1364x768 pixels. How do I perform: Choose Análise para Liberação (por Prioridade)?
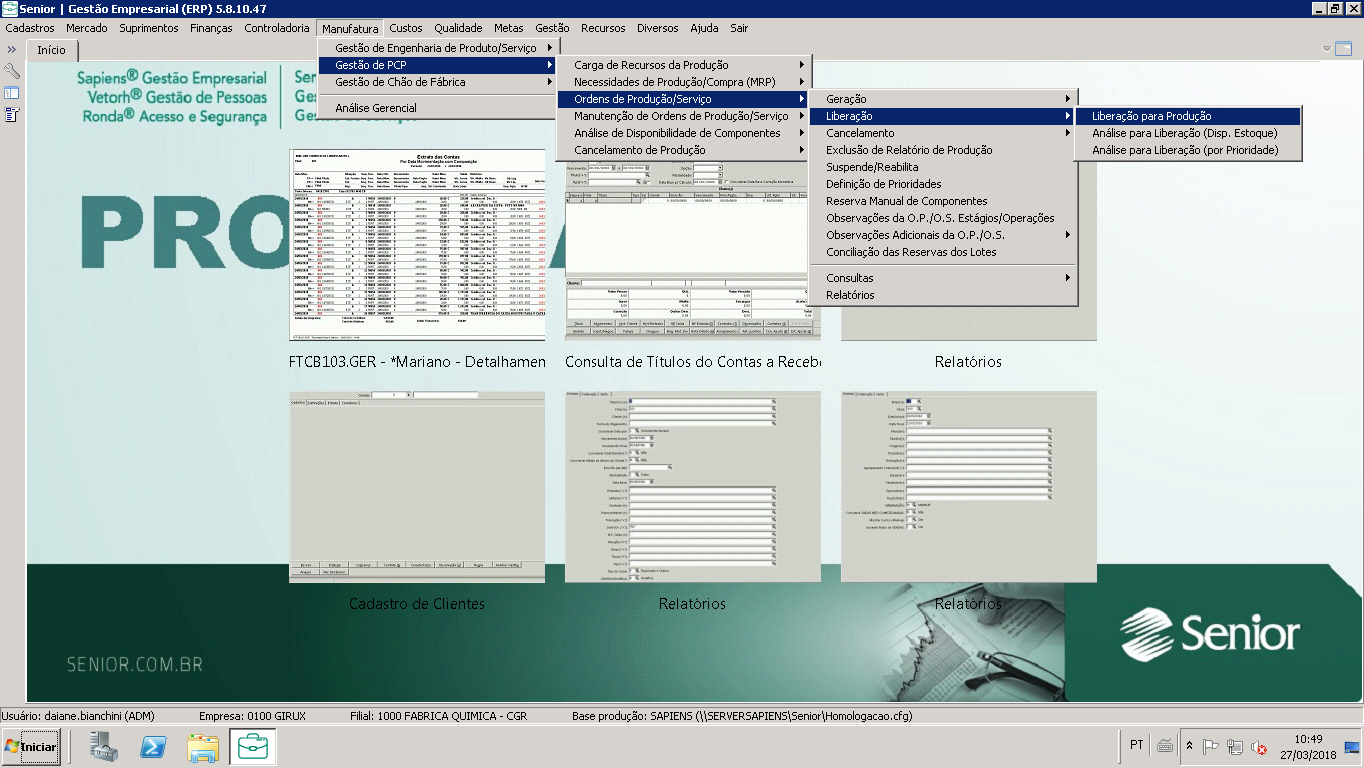point(1189,150)
